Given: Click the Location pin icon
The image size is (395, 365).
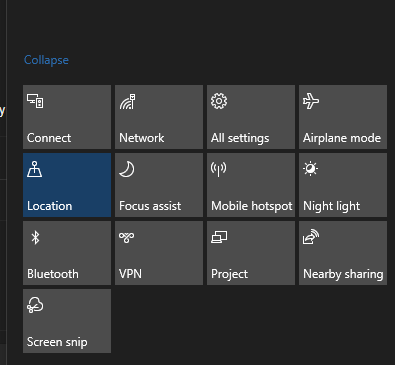Looking at the screenshot, I should pos(35,169).
